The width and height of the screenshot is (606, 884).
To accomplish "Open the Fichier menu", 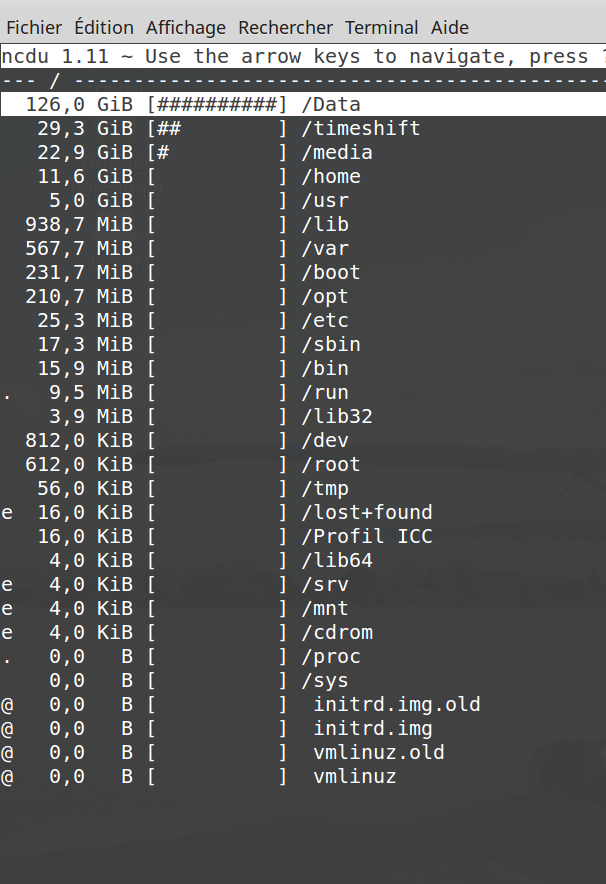I will [34, 28].
